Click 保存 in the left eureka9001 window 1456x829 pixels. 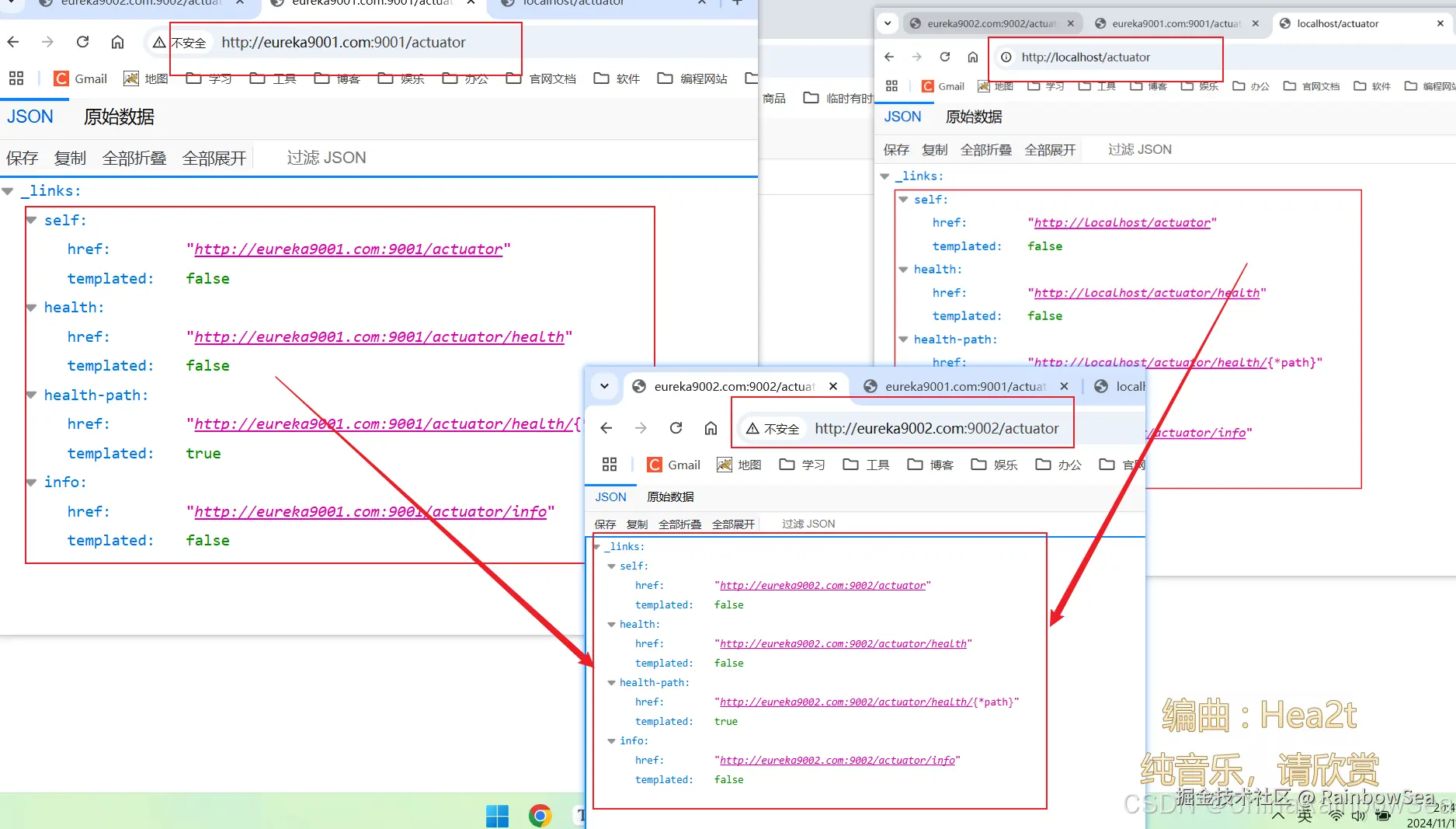22,158
